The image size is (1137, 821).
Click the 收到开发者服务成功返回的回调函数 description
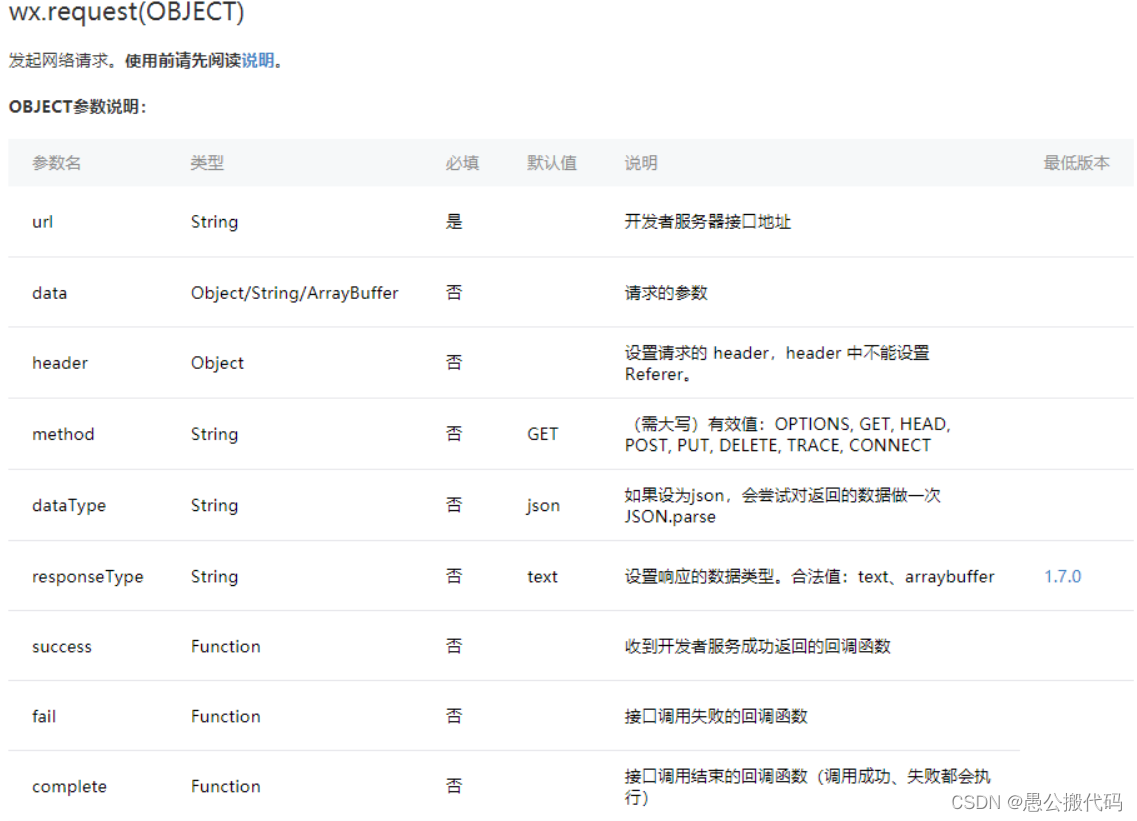pyautogui.click(x=758, y=647)
